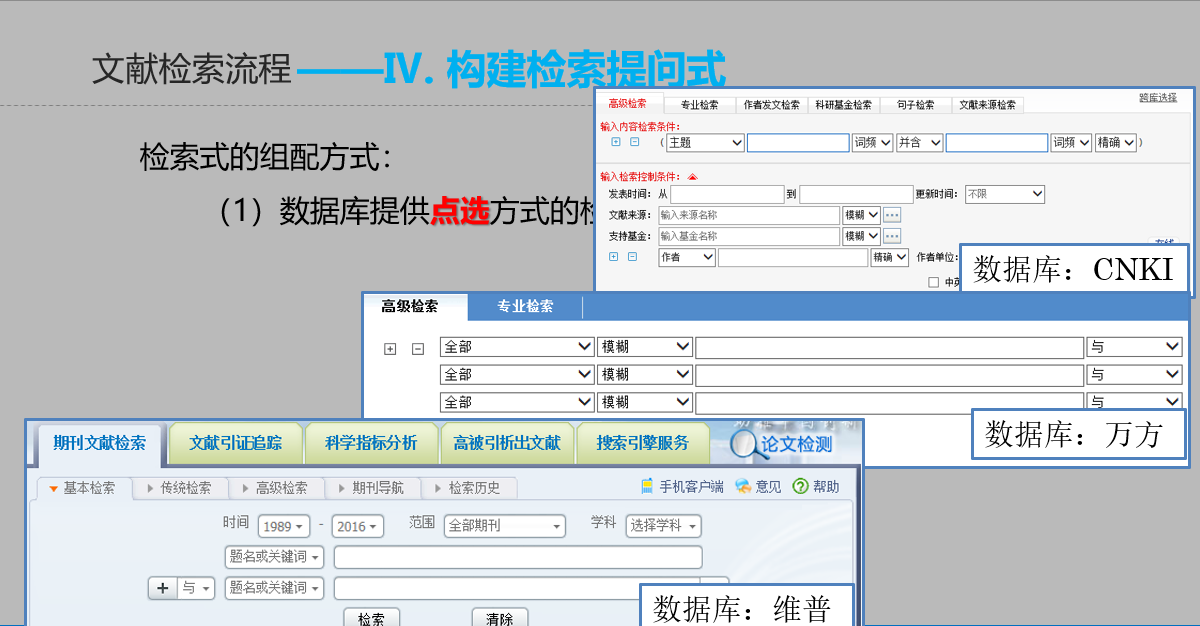The width and height of the screenshot is (1200, 626).
Task: Switch to 维普 高级检索 sub-tab
Action: (x=275, y=488)
